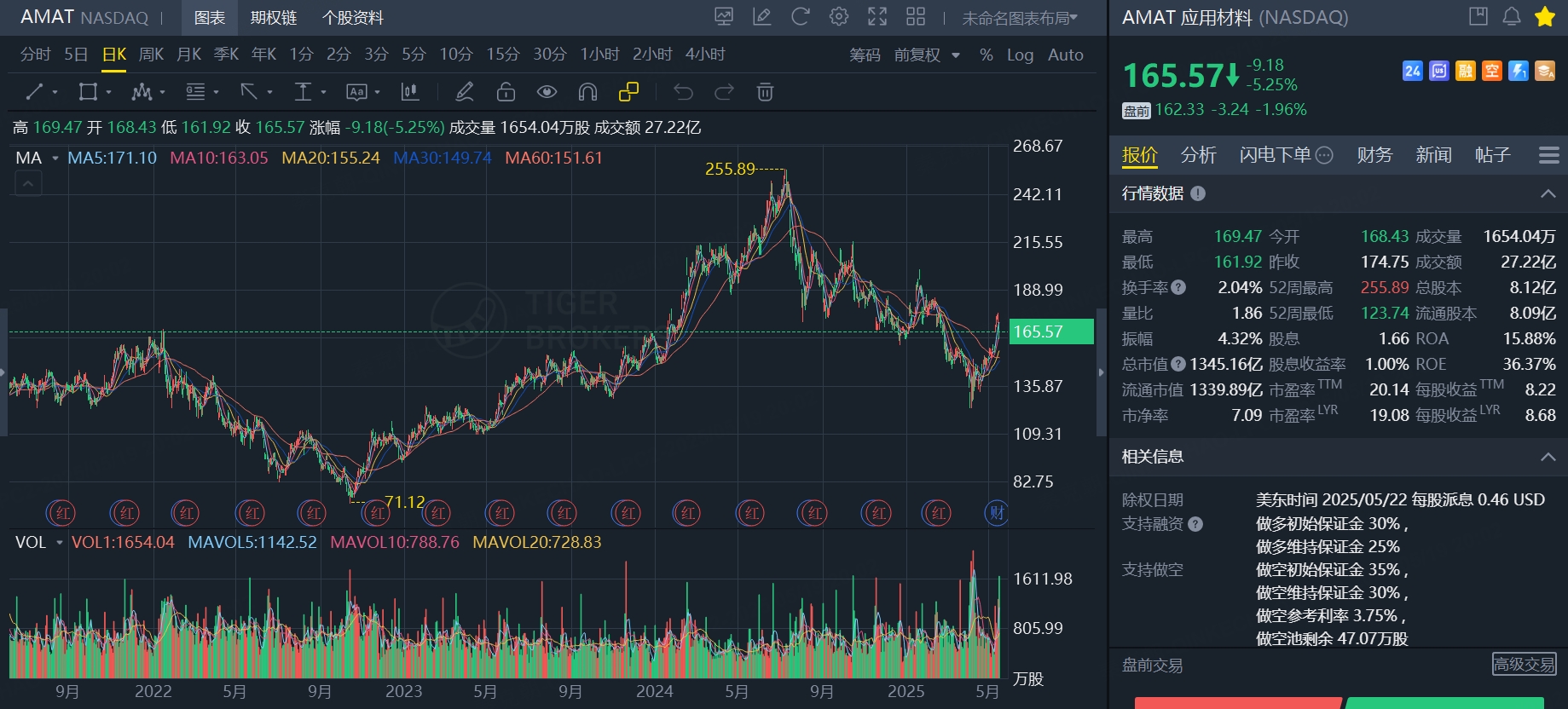
Task: Toggle the yellow watchlist star
Action: tap(1545, 16)
